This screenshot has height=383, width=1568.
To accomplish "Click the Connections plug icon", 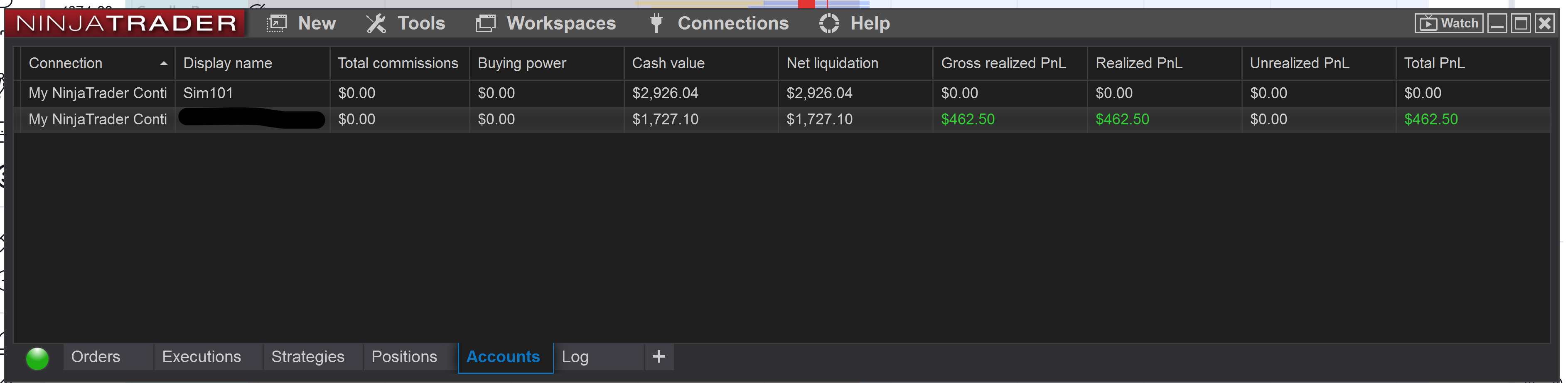I will click(x=656, y=24).
